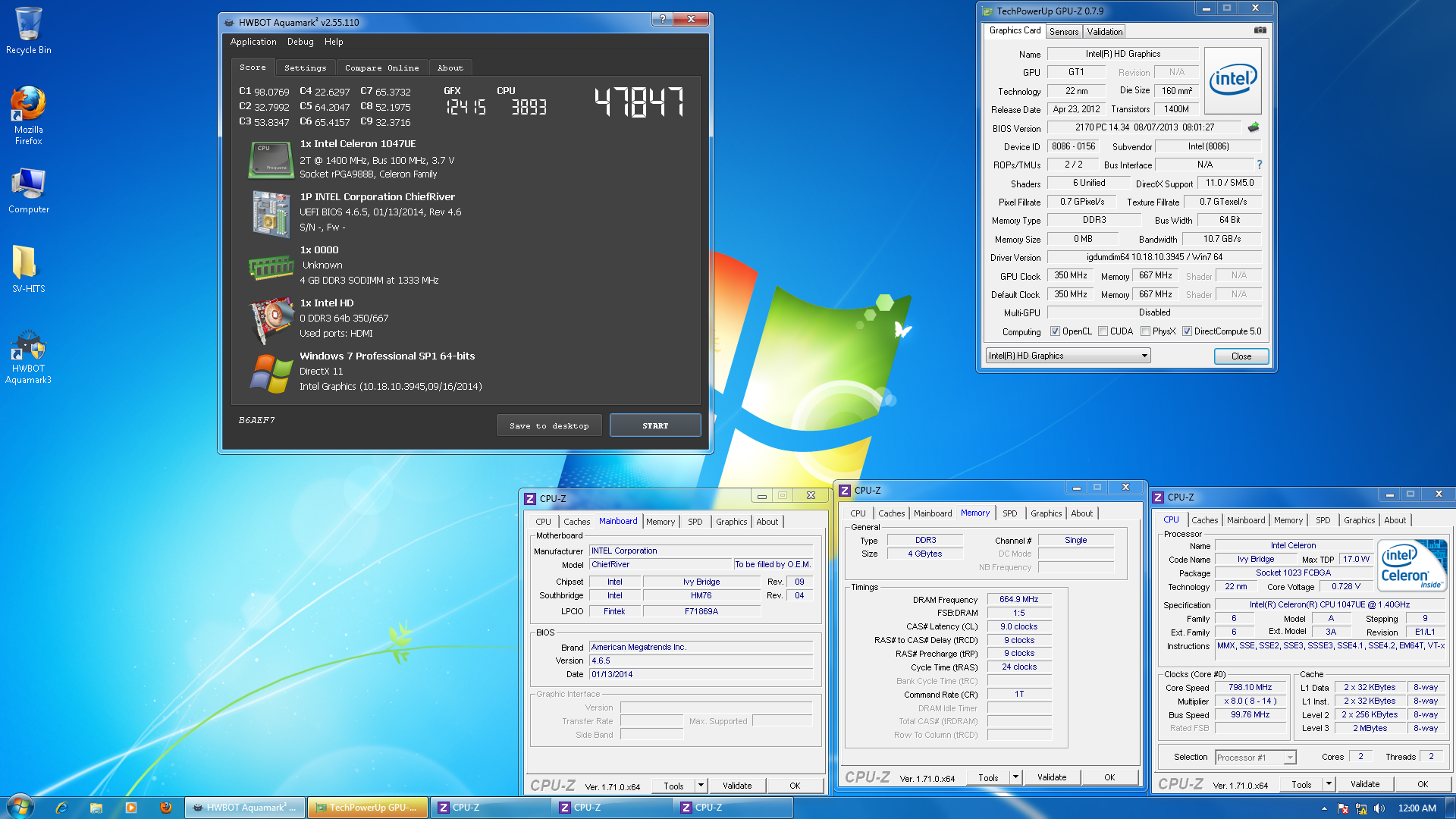Click the BIOS Version field in GPU-Z
This screenshot has height=819, width=1456.
(1144, 127)
